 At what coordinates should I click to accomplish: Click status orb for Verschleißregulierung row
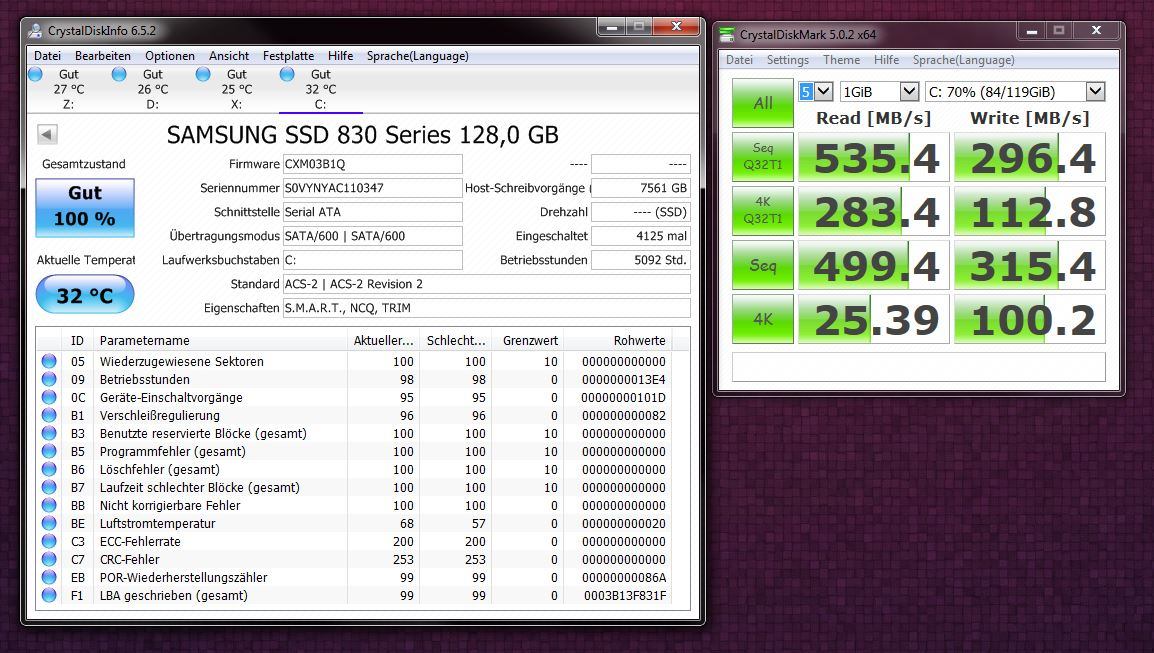pyautogui.click(x=49, y=415)
